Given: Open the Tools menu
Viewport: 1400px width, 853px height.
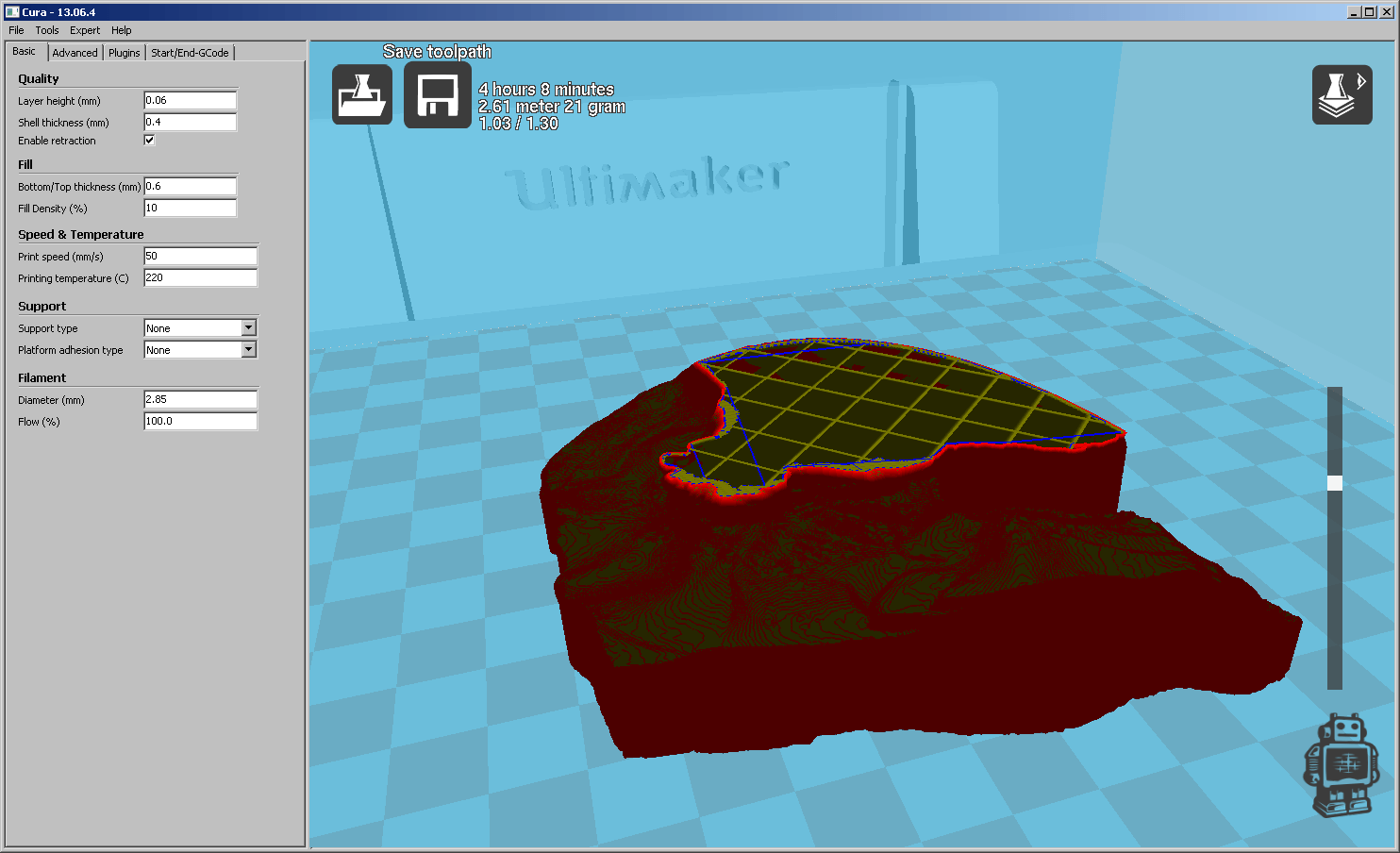Looking at the screenshot, I should click(x=47, y=30).
